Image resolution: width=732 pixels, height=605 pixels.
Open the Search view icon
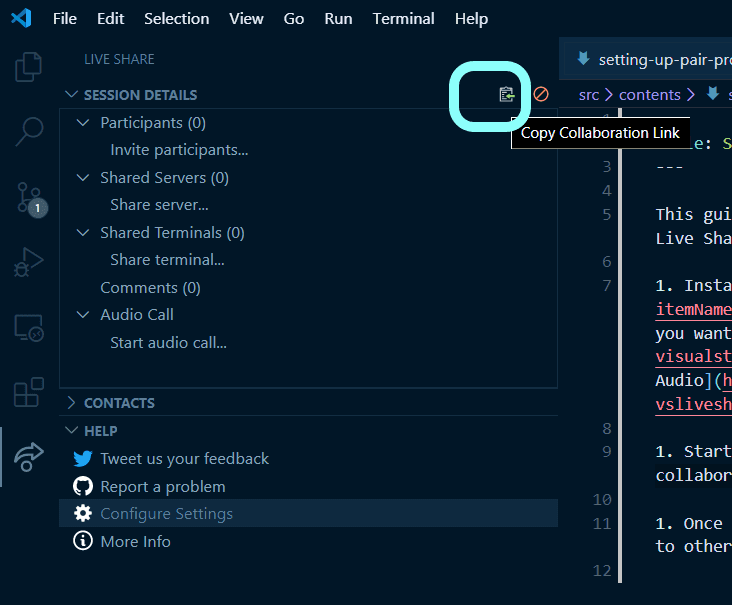(x=29, y=132)
